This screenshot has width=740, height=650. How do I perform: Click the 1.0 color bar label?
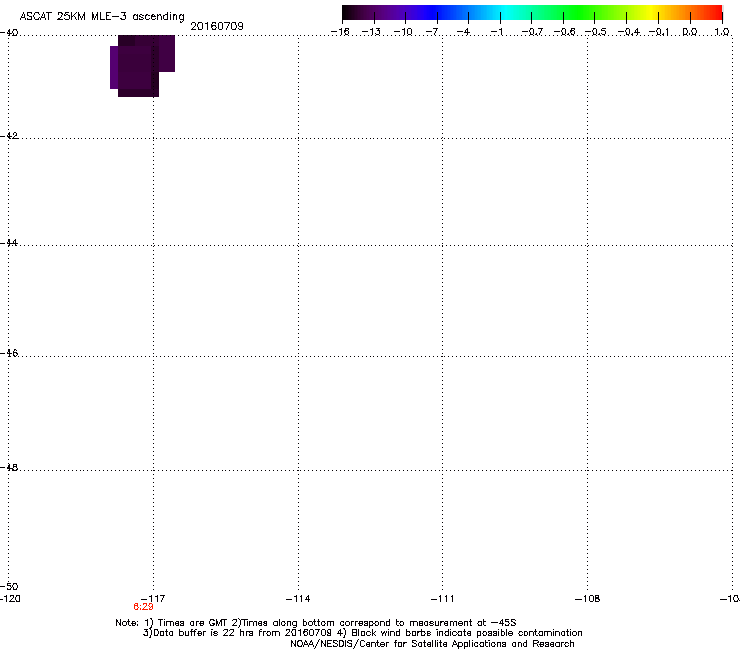722,32
